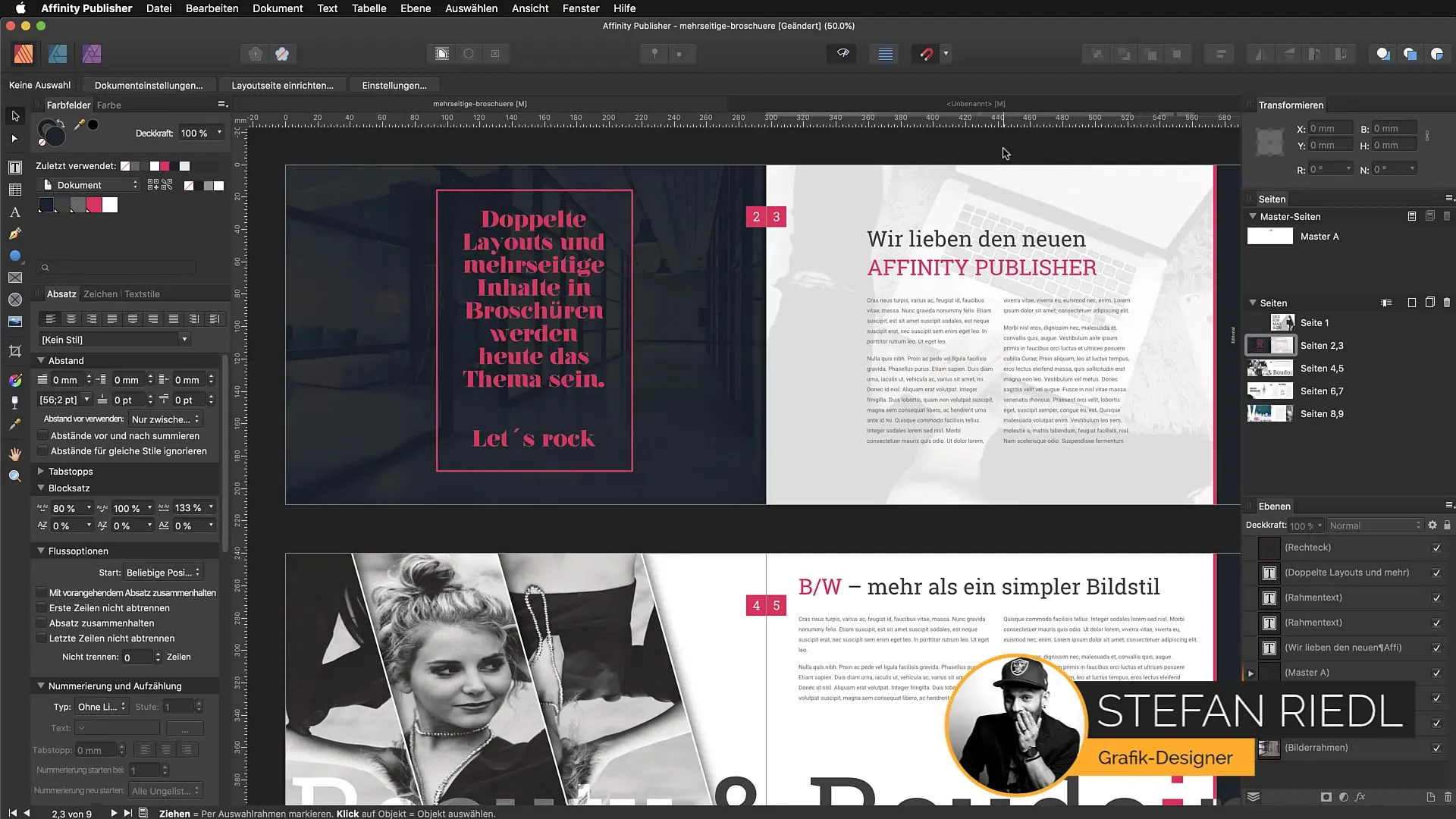The width and height of the screenshot is (1456, 819).
Task: Toggle visibility of Wir lieben den neuen layer
Action: pyautogui.click(x=1436, y=648)
